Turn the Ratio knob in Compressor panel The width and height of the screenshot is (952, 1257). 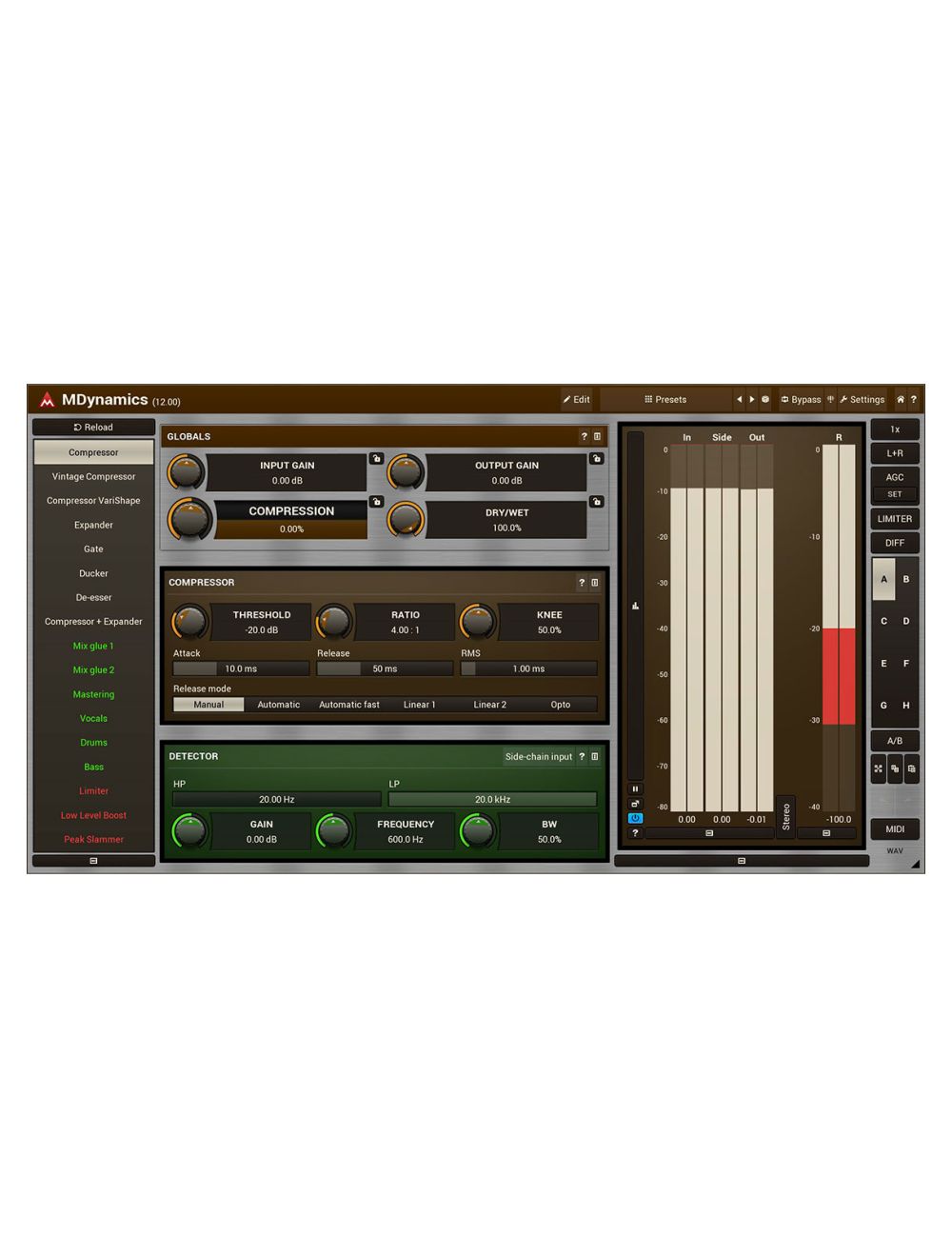[x=334, y=622]
